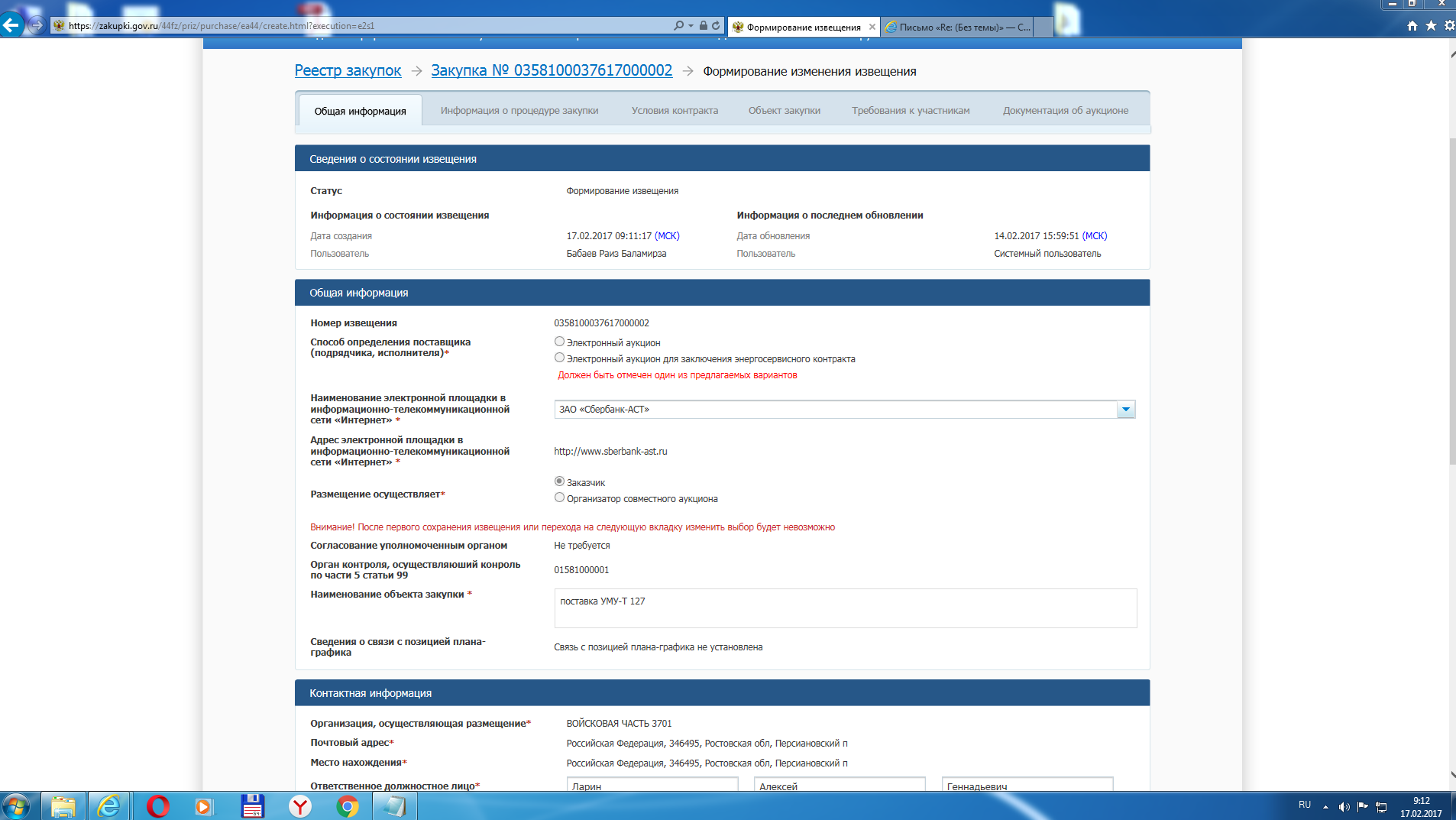Click the Реестр закупок breadcrumb link
Image resolution: width=1456 pixels, height=820 pixels.
348,70
